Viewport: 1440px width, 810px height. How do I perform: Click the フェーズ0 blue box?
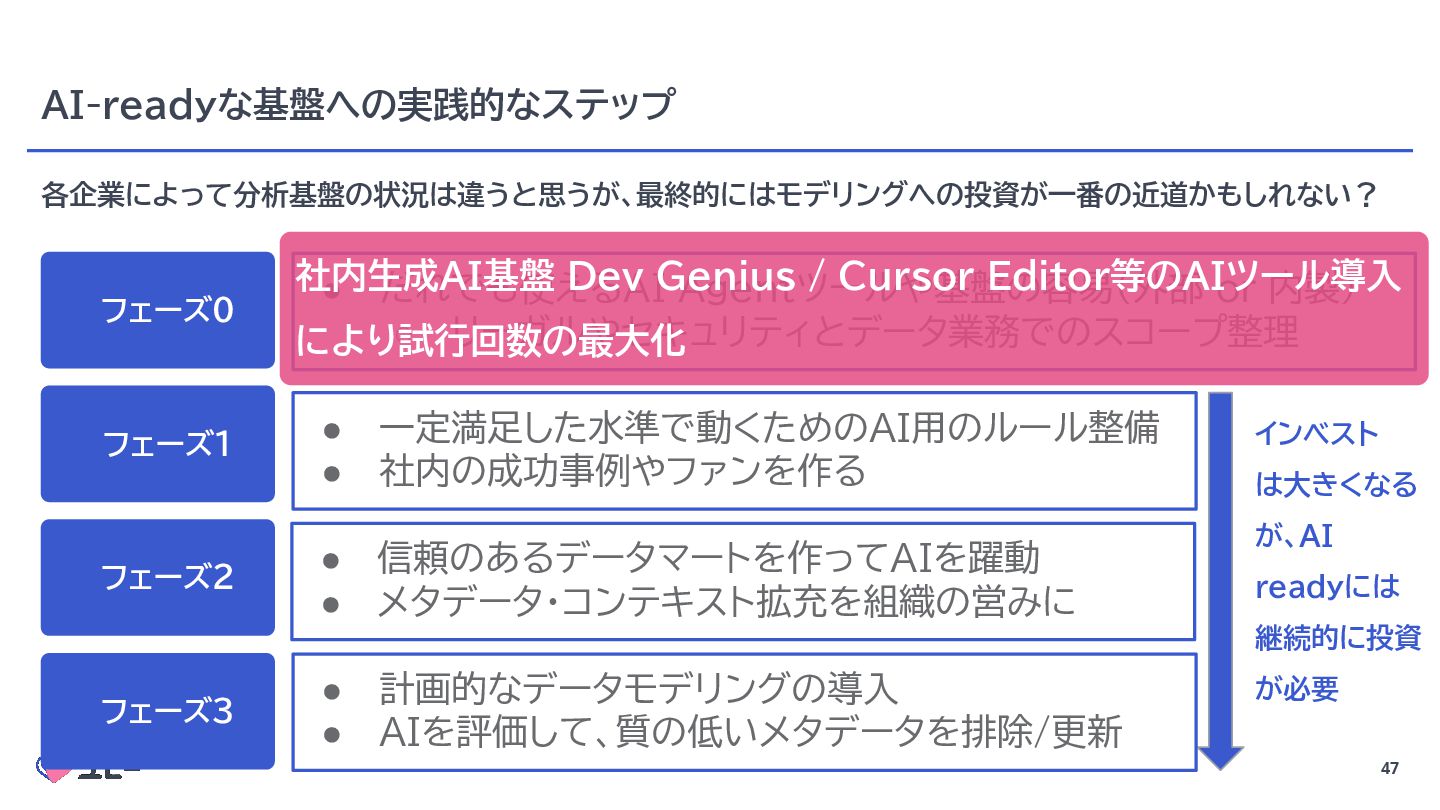pos(158,311)
